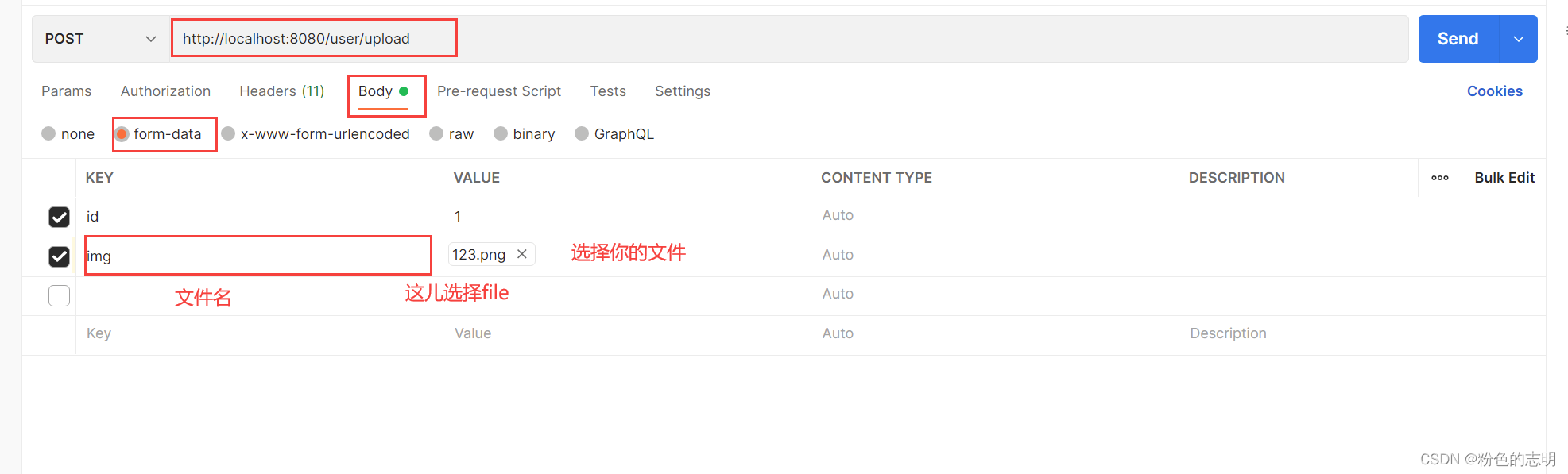Viewport: 1568px width, 474px height.
Task: Remove the 123.png file with the X icon
Action: click(522, 254)
